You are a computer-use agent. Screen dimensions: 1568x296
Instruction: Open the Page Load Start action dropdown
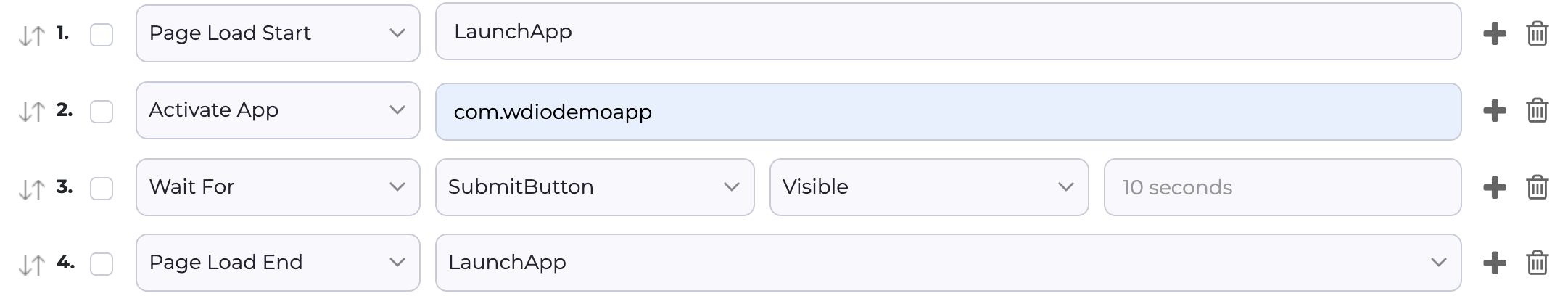(x=278, y=33)
